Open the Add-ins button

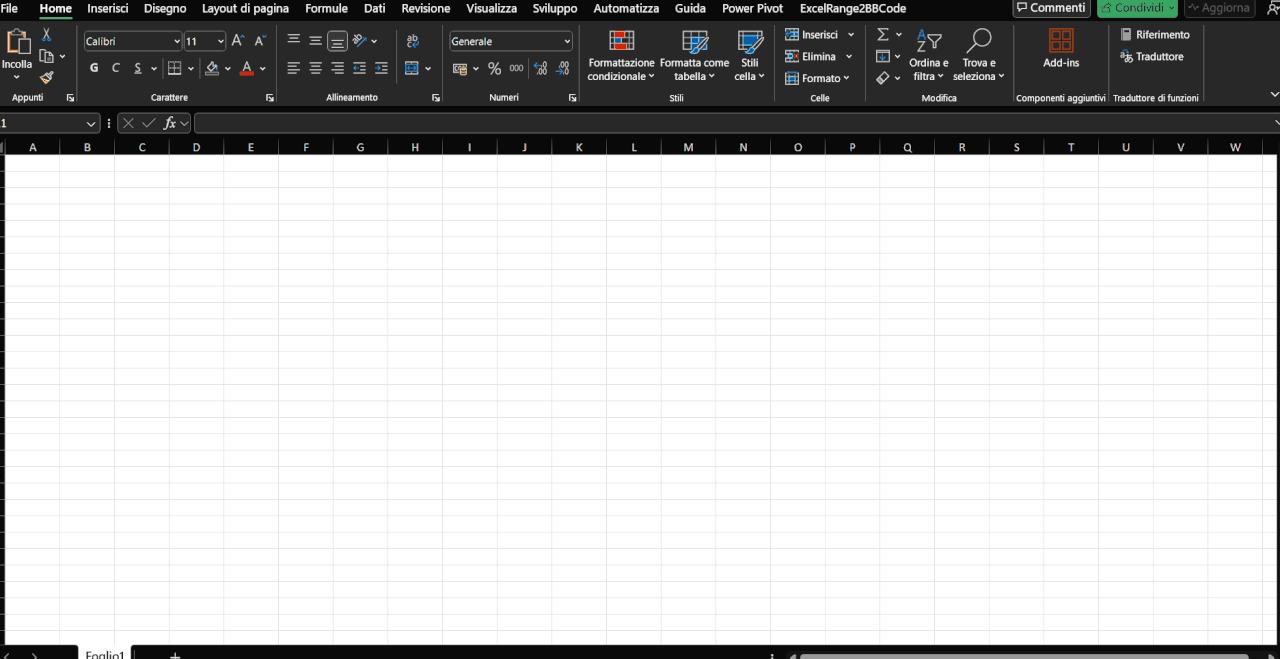point(1061,48)
